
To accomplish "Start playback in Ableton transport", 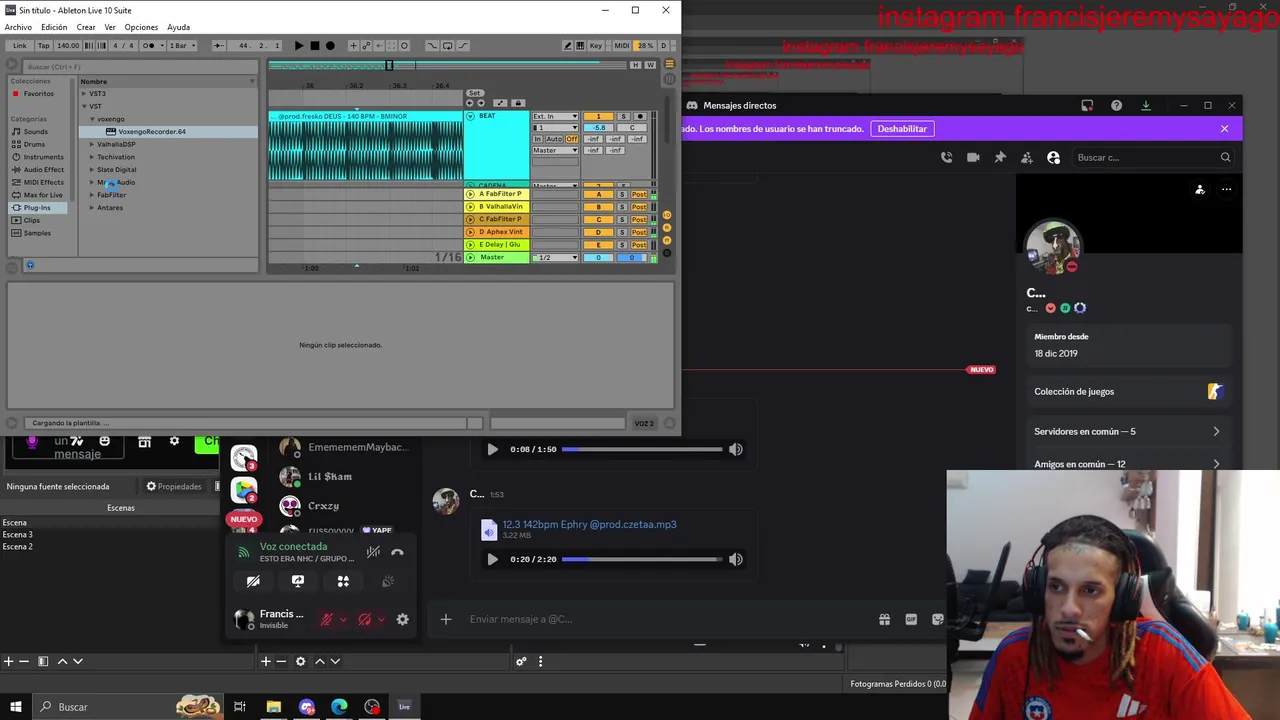I will click(x=298, y=45).
